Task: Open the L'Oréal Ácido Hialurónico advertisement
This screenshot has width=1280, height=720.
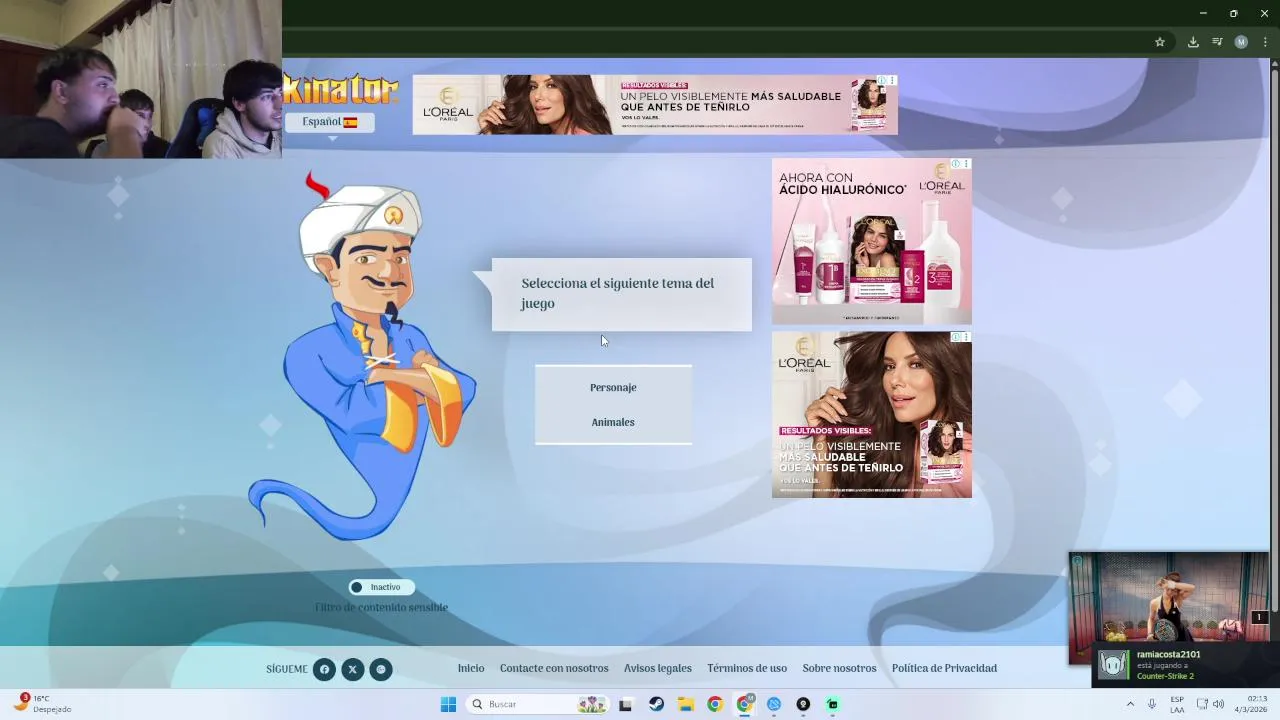Action: coord(872,241)
